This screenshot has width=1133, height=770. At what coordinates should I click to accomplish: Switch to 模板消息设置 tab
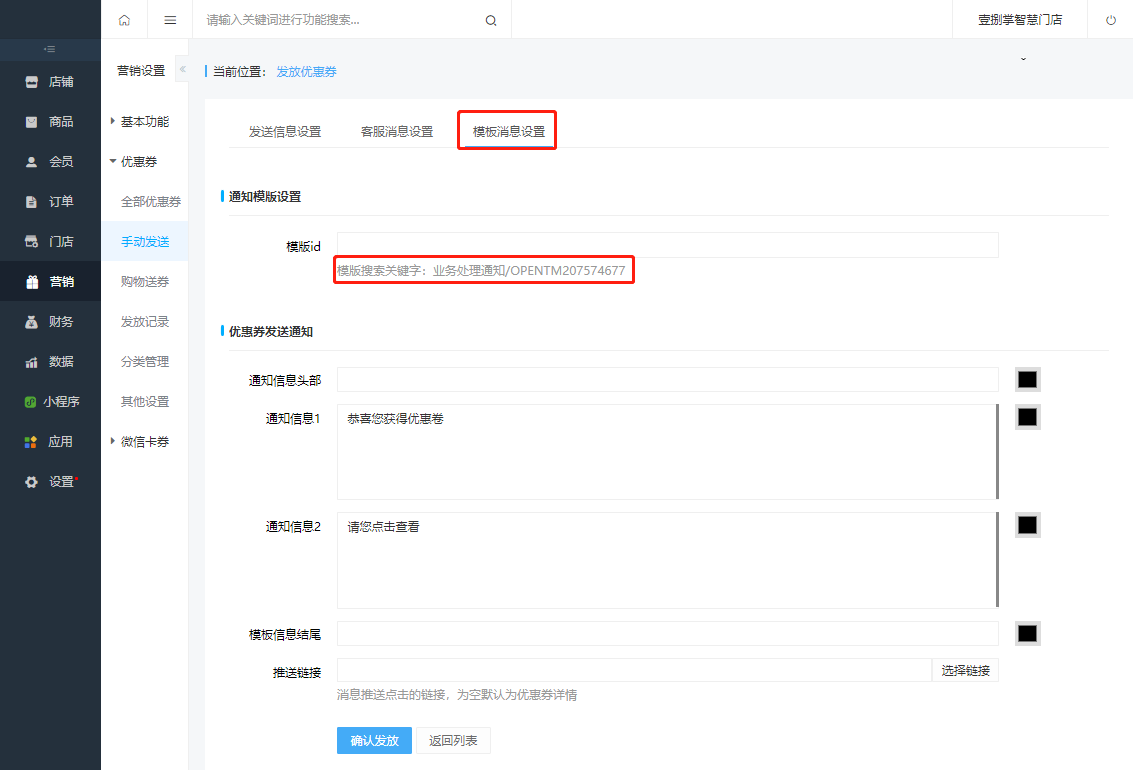[509, 131]
